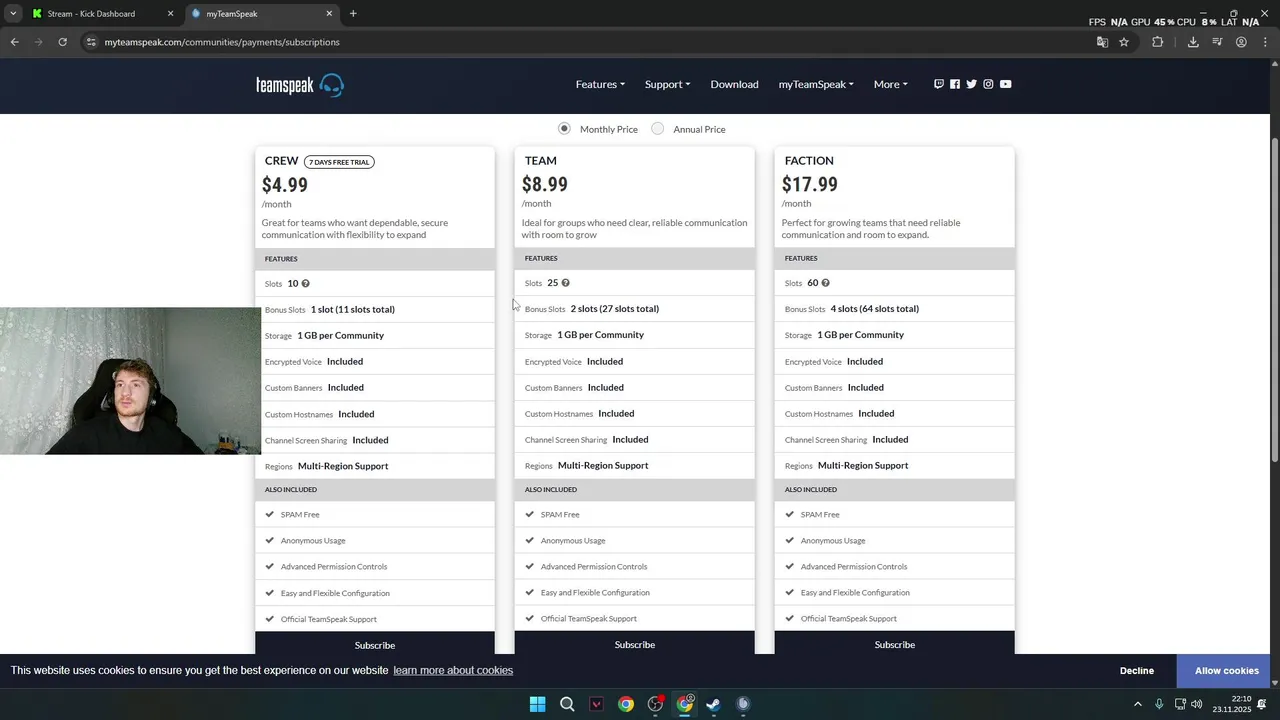
Task: Expand the Features menu
Action: pos(600,84)
